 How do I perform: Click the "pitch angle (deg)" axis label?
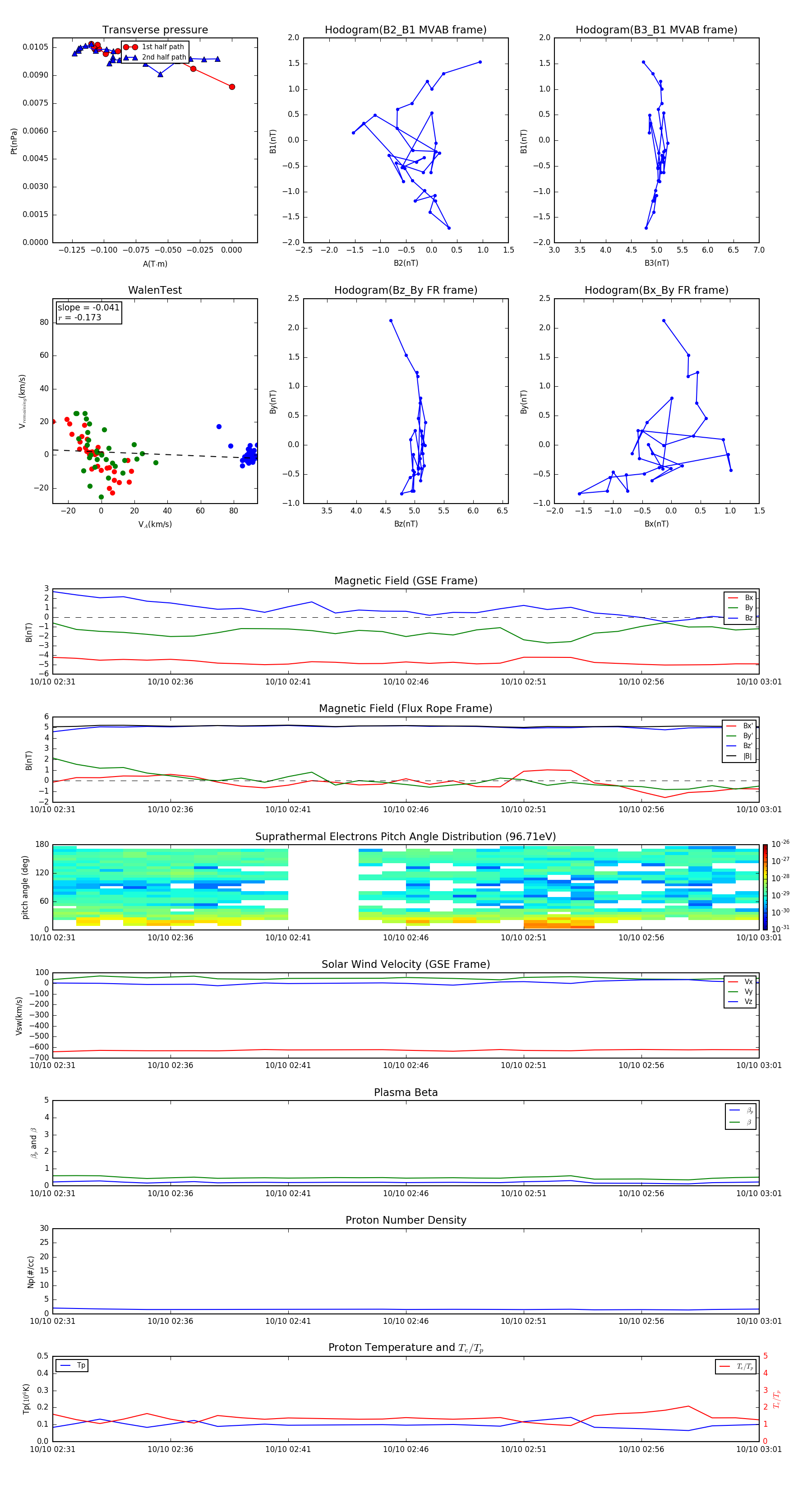click(25, 887)
